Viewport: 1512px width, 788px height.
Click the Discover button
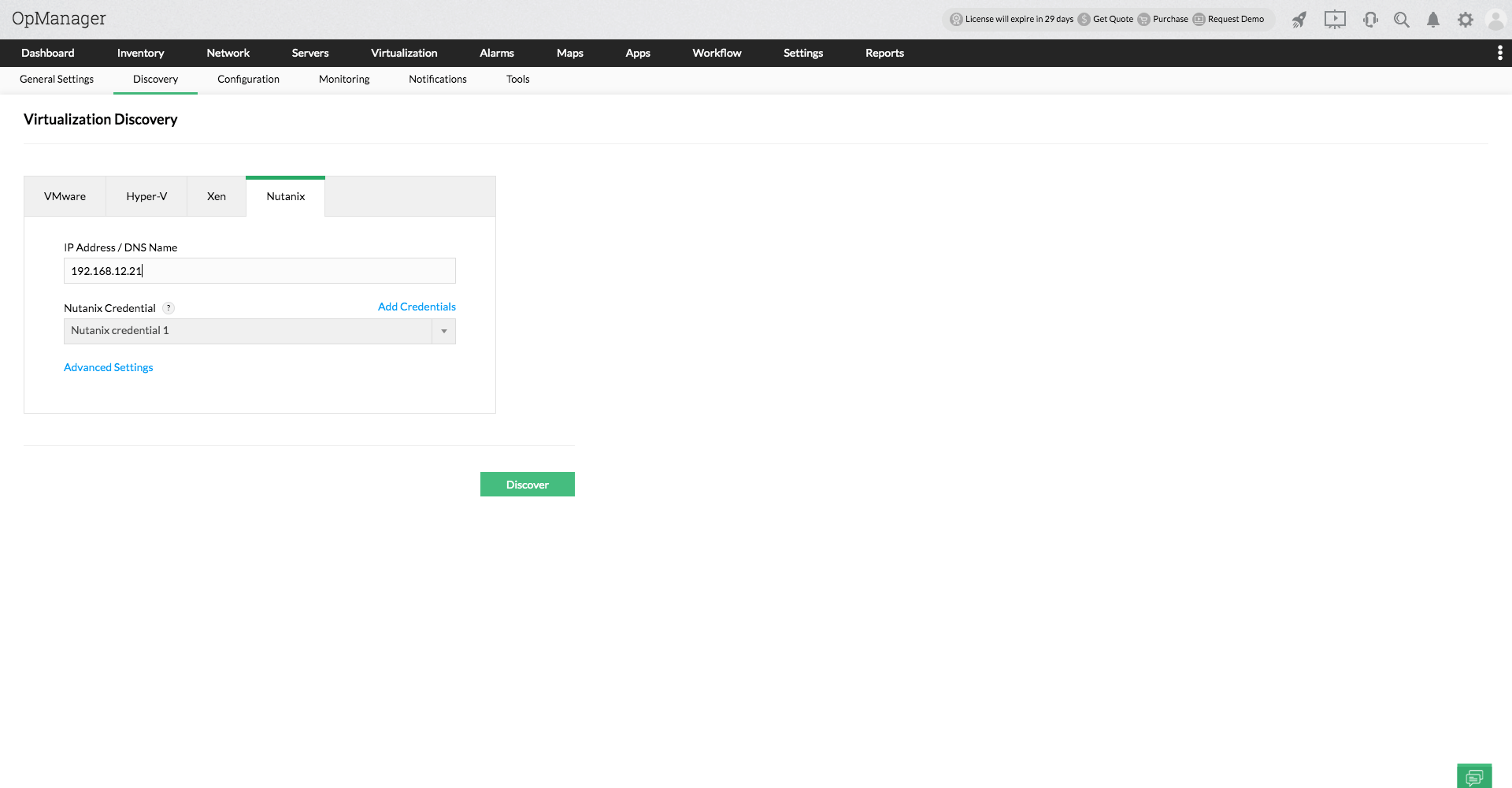[528, 485]
